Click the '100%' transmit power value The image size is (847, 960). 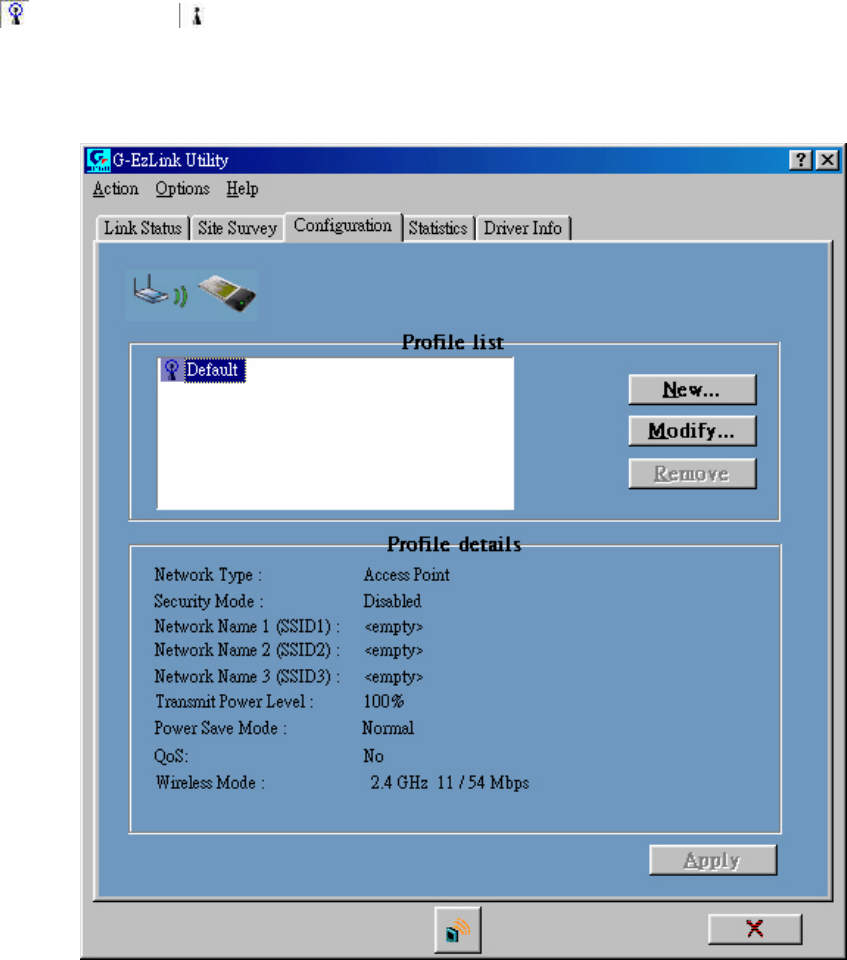tap(384, 702)
